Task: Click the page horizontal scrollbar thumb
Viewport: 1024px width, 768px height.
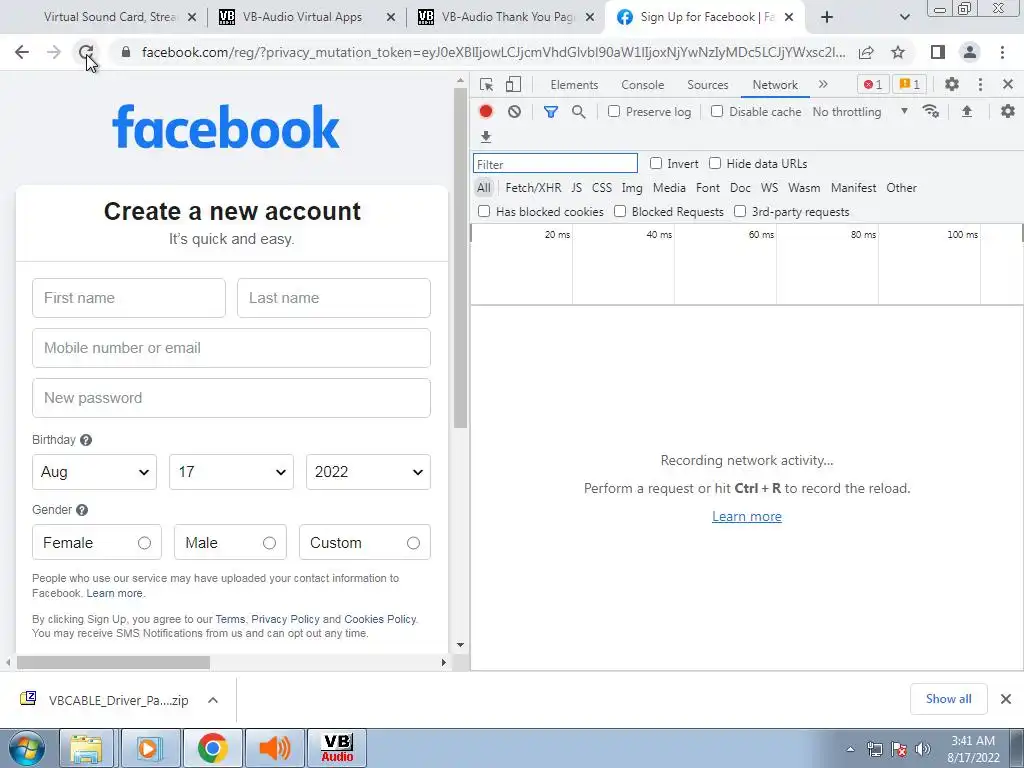Action: pyautogui.click(x=113, y=662)
